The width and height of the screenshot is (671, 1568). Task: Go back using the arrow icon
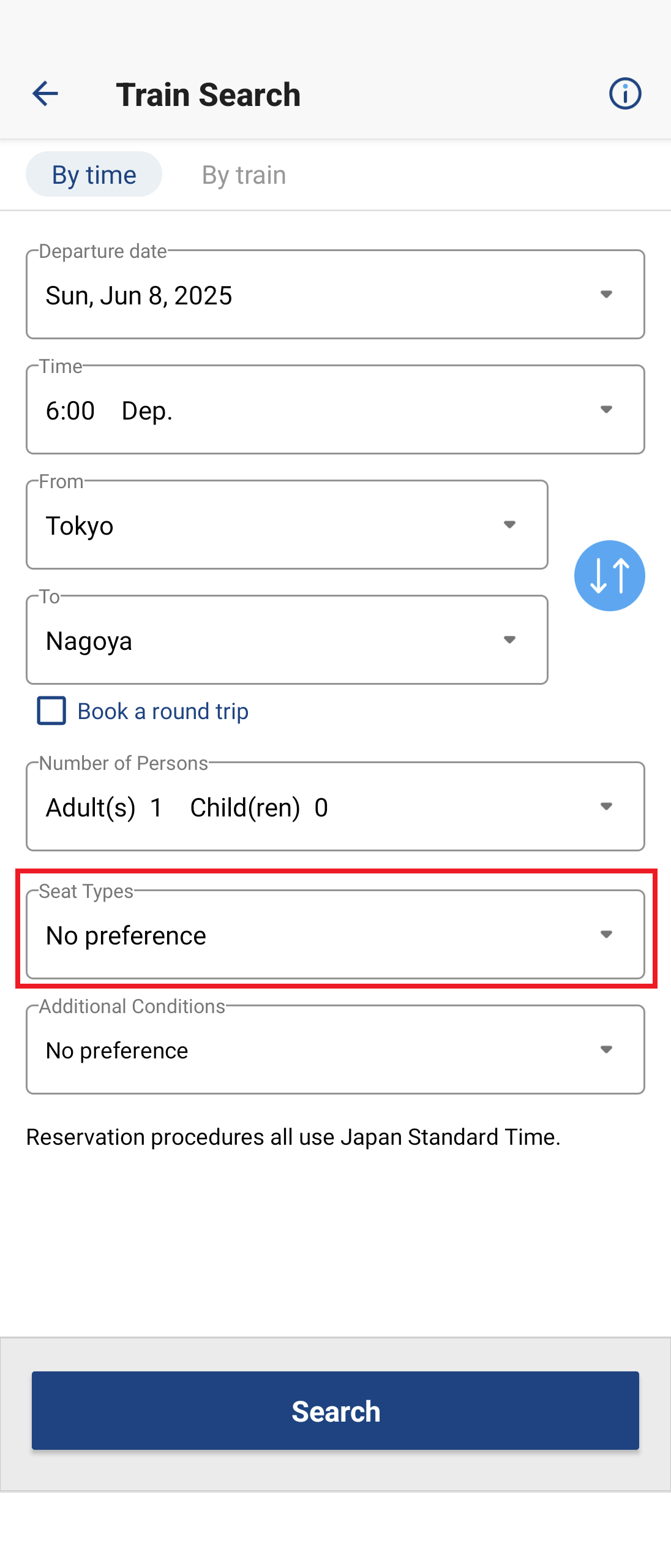[x=45, y=94]
